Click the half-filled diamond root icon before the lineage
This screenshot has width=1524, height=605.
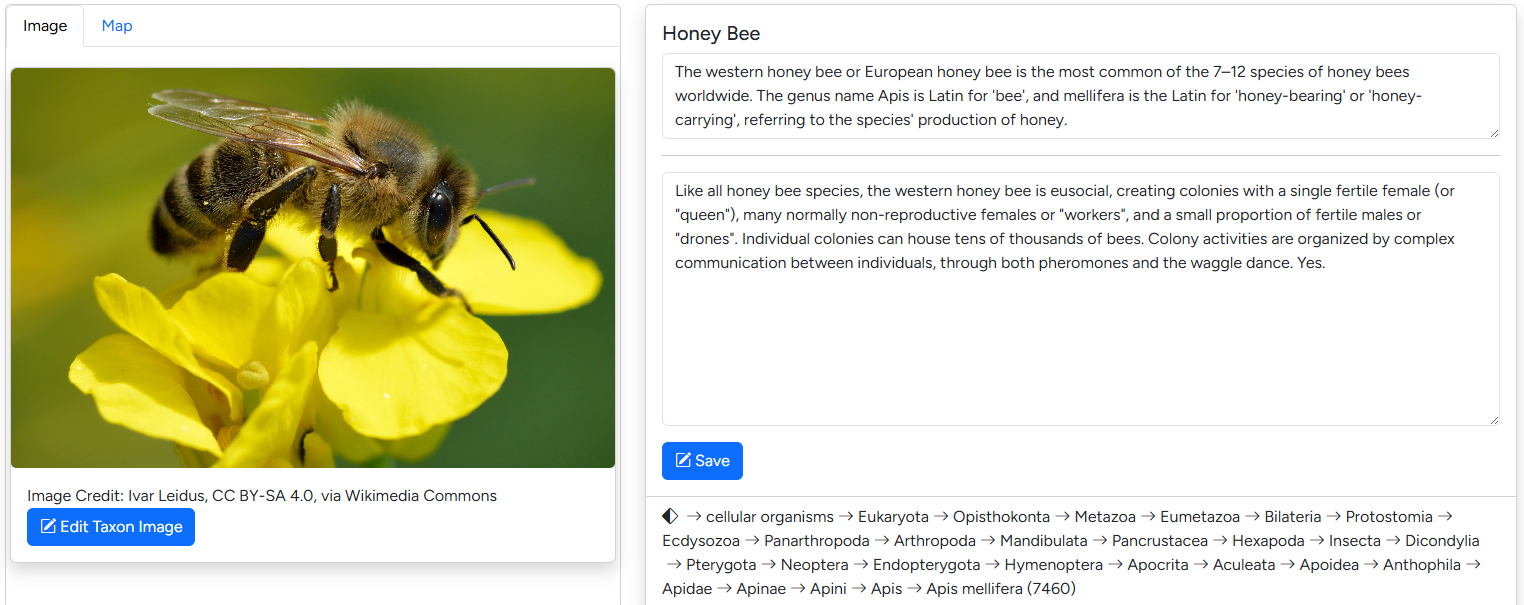click(668, 516)
